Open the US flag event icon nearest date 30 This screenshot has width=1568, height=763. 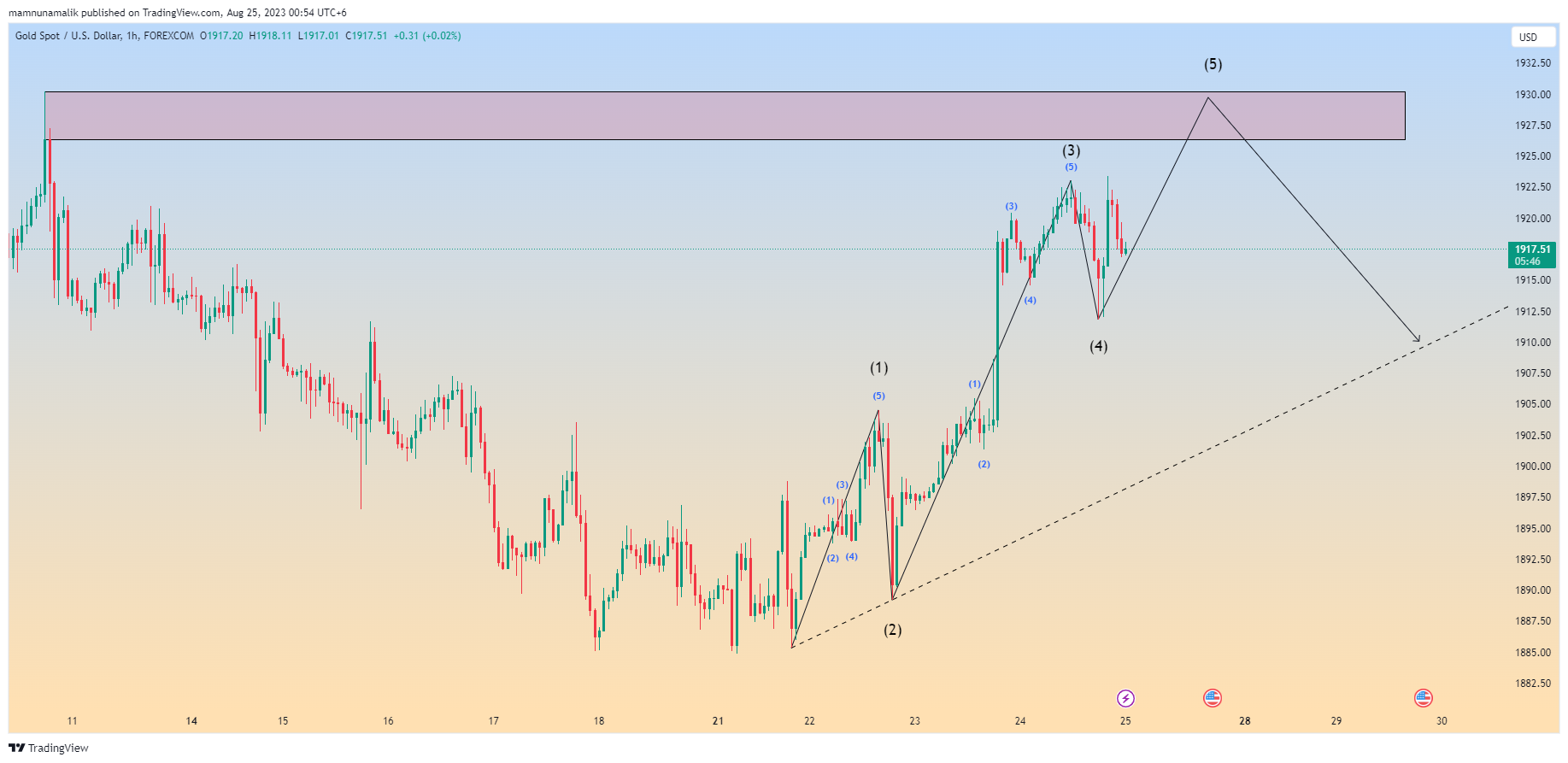[1423, 698]
